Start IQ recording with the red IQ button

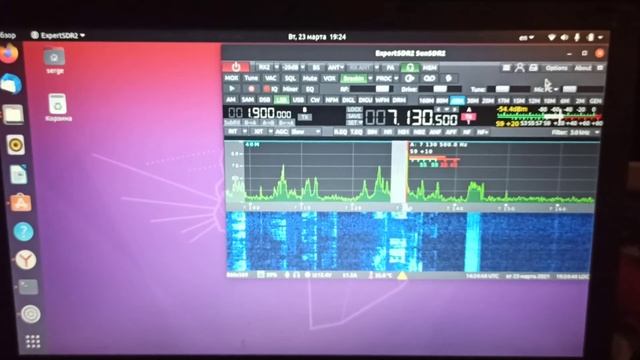(270, 89)
